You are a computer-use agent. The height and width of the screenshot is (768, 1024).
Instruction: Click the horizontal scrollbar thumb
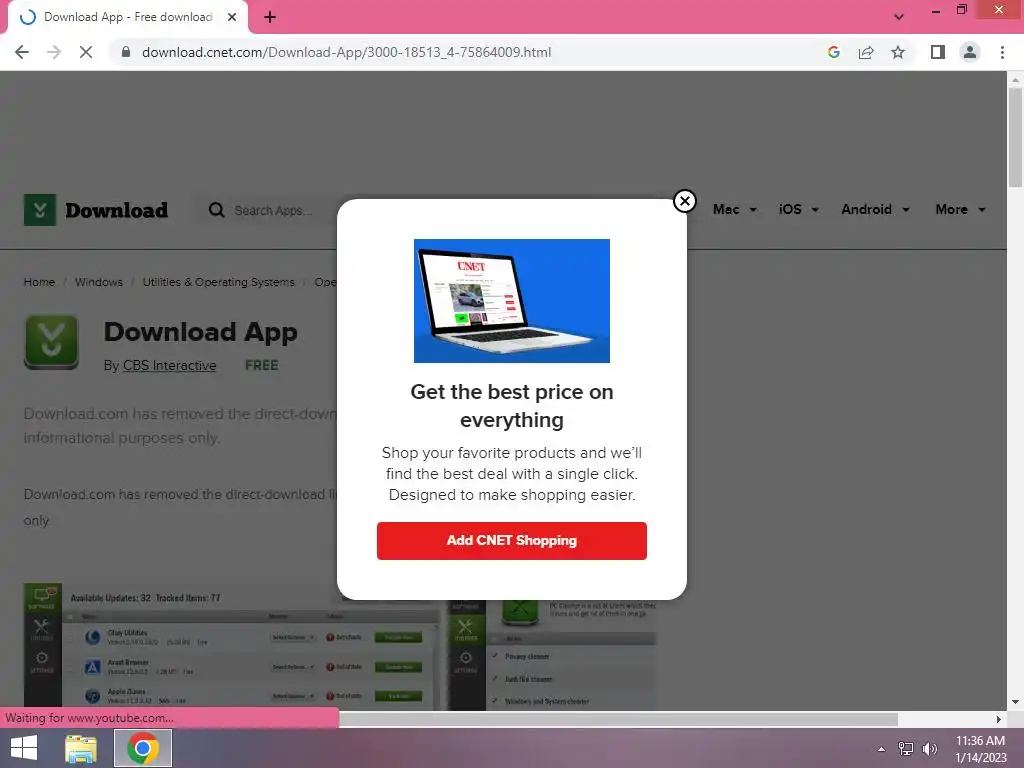click(x=618, y=719)
